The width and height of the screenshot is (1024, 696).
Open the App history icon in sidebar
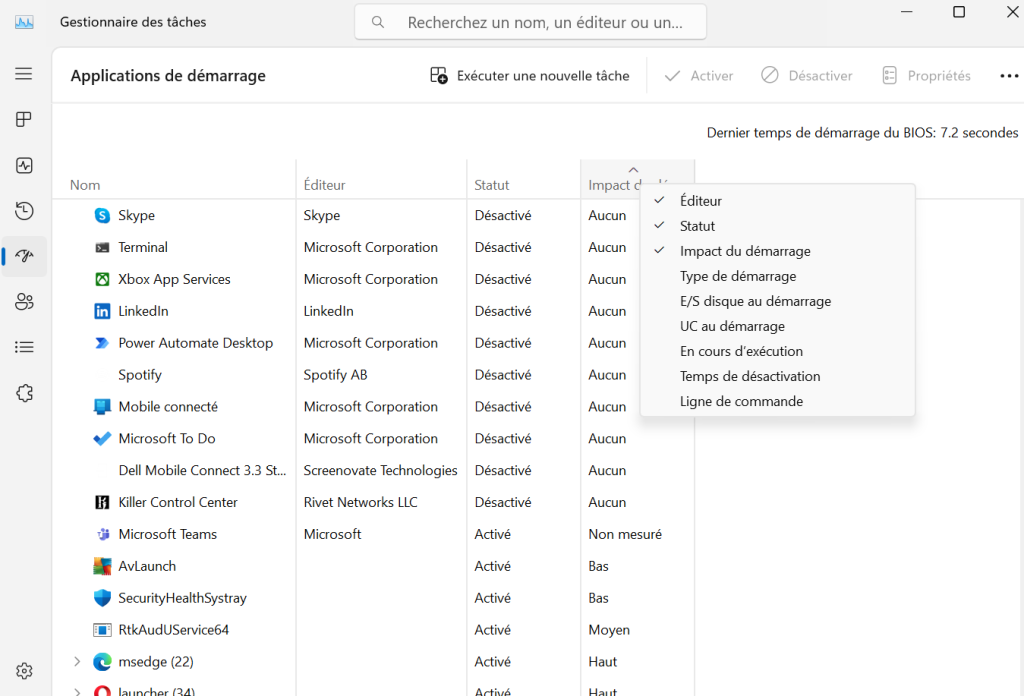pyautogui.click(x=24, y=211)
